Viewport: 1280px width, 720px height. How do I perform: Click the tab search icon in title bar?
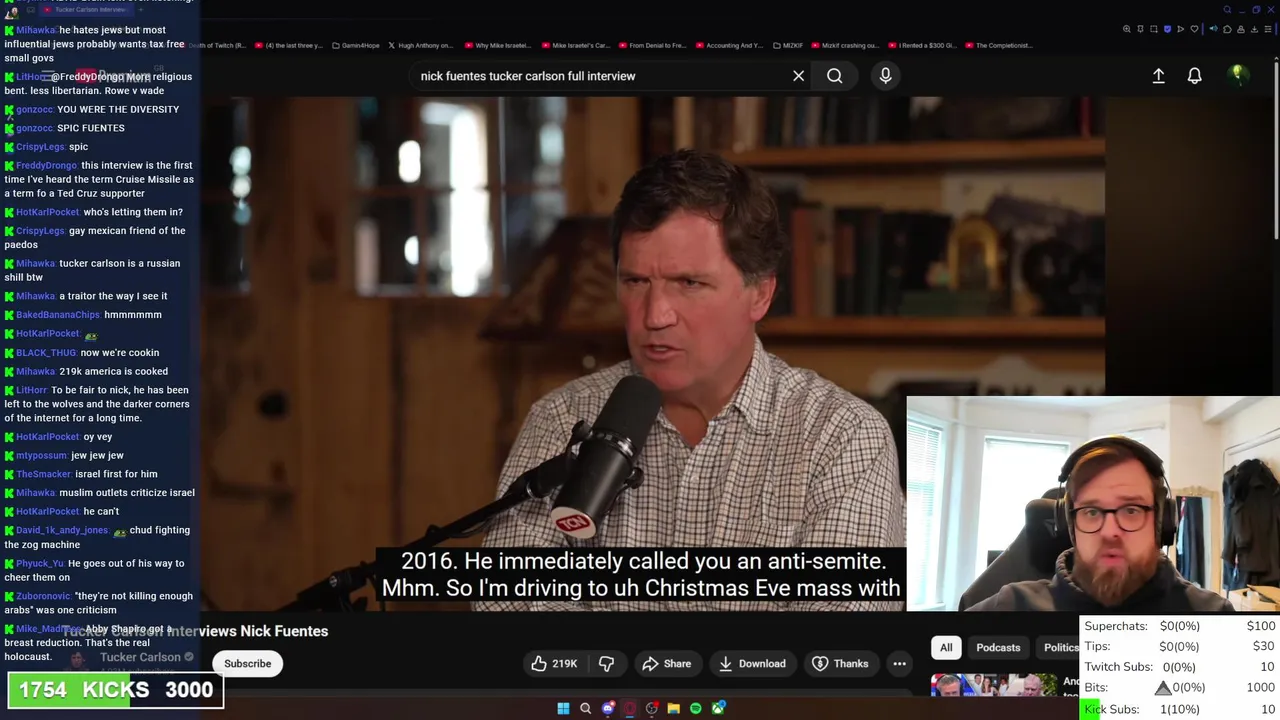pyautogui.click(x=1227, y=10)
